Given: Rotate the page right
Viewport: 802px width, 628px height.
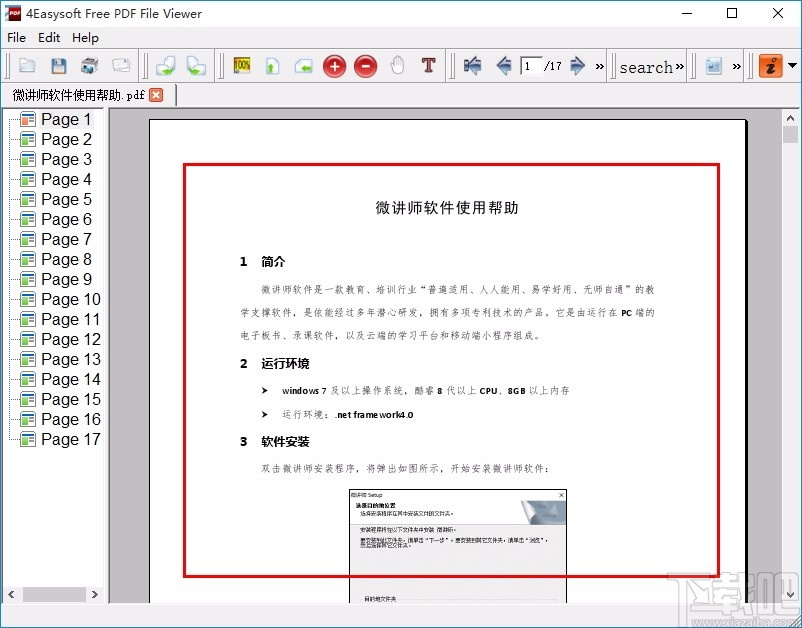Looking at the screenshot, I should pos(196,66).
